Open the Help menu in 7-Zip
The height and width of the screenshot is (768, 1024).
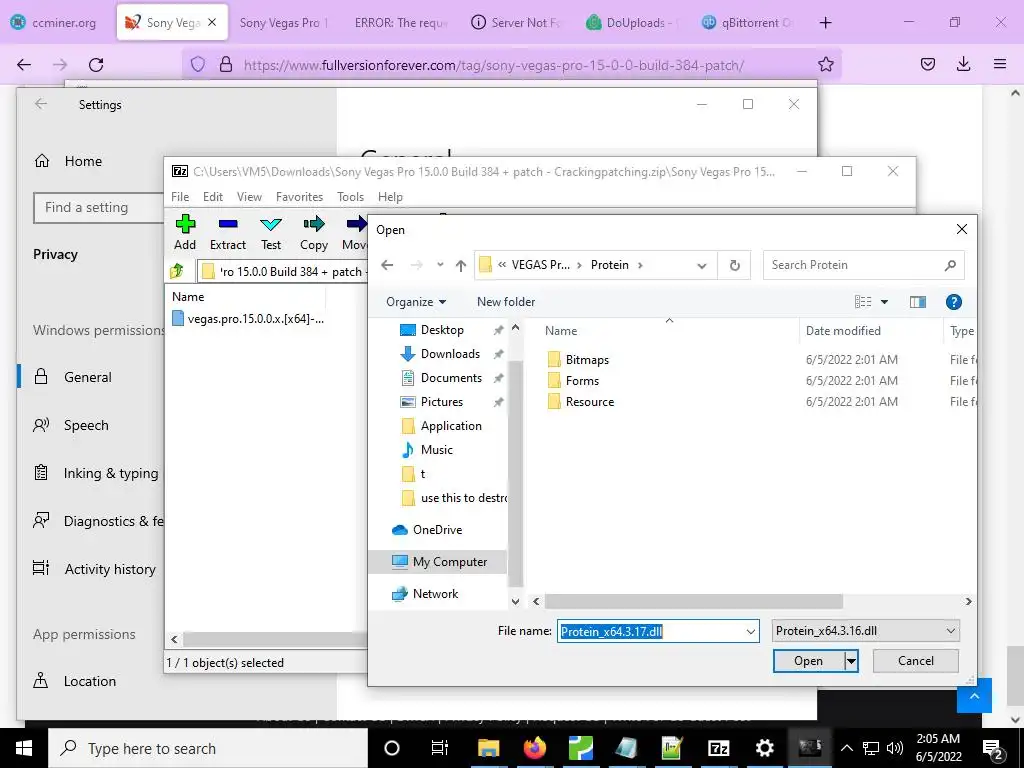pyautogui.click(x=391, y=197)
